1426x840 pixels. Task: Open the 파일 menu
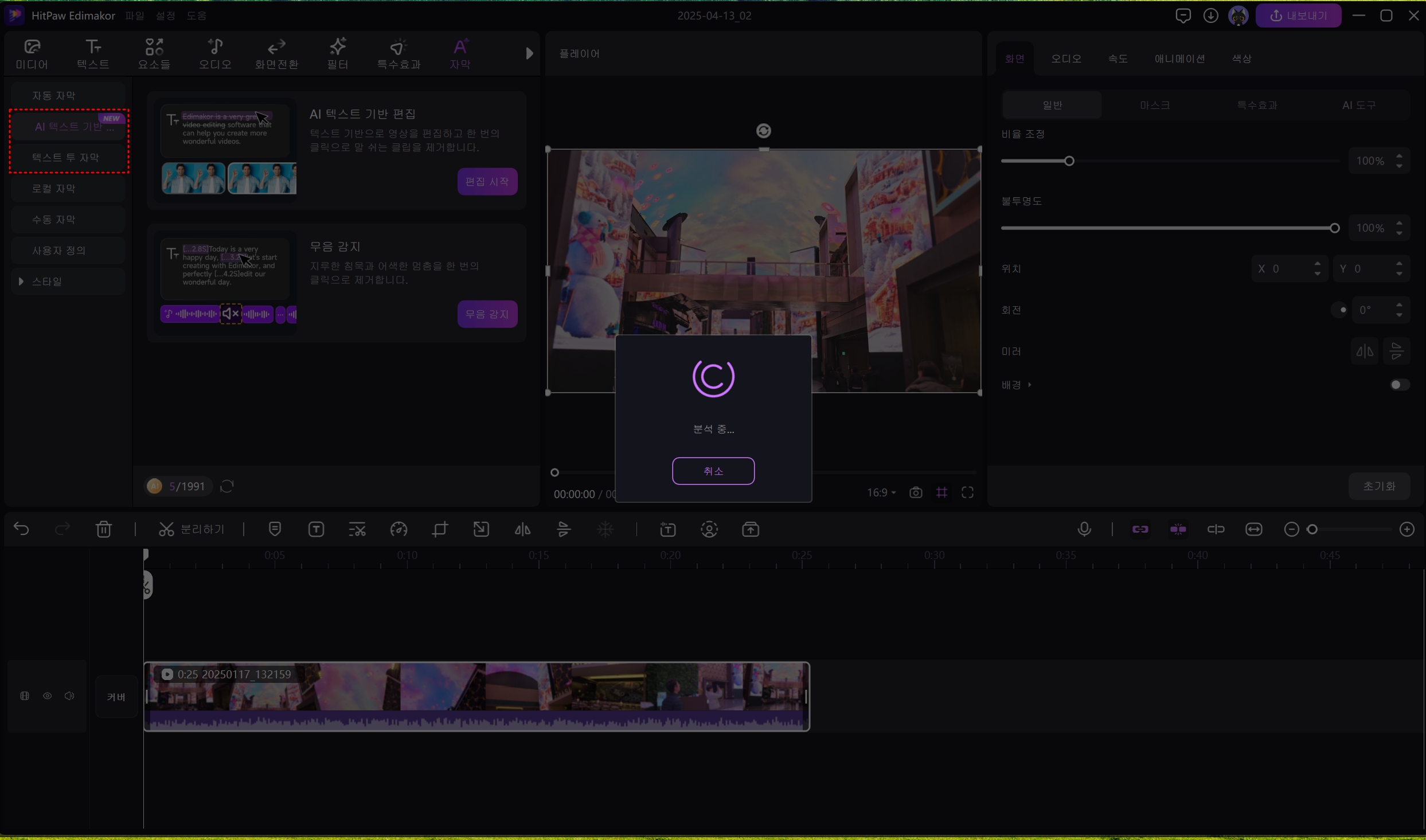pos(135,15)
